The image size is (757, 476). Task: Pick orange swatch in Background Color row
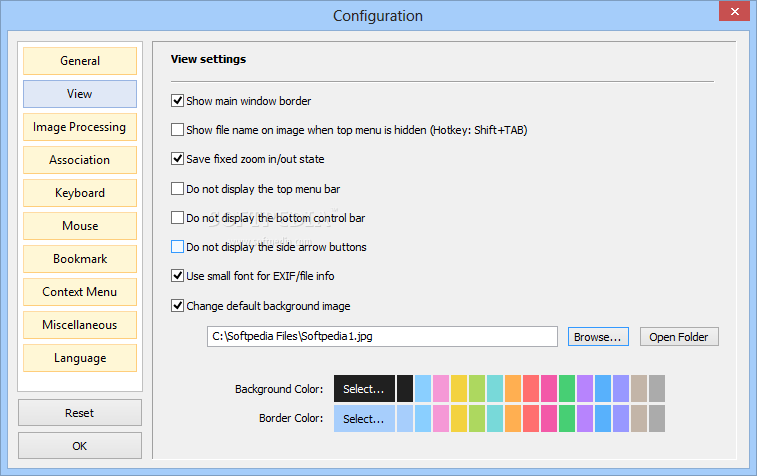click(x=513, y=389)
